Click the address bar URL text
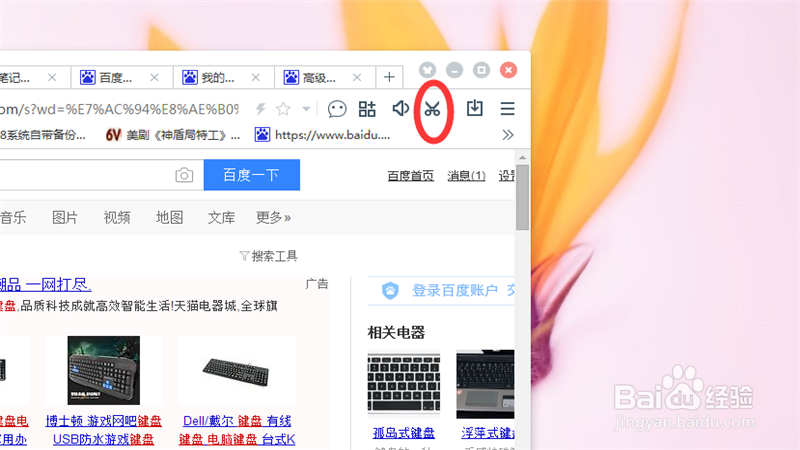800x450 pixels. click(119, 109)
